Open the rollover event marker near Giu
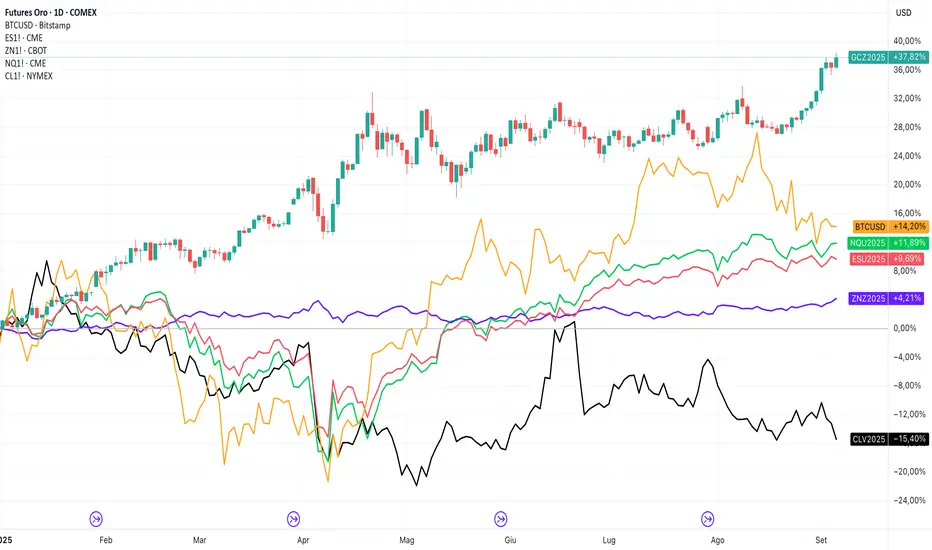Image resolution: width=932 pixels, height=550 pixels. tap(501, 518)
